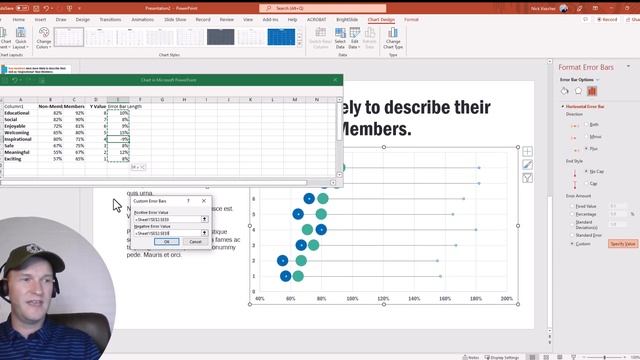Click the Chart Elements plus icon
This screenshot has height=360, width=640.
point(527,152)
